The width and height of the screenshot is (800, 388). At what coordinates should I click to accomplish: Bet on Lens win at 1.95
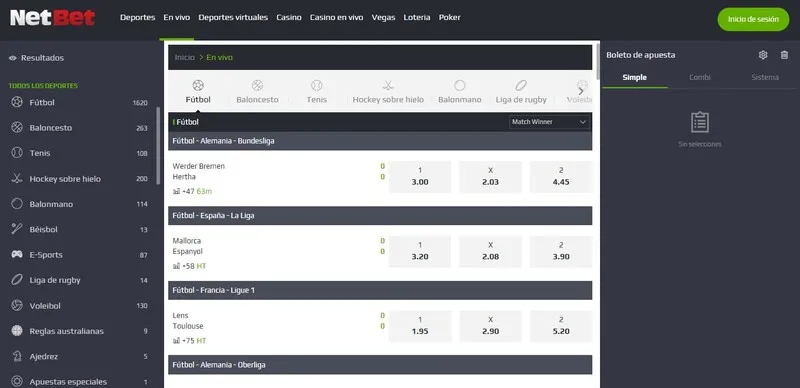point(420,326)
